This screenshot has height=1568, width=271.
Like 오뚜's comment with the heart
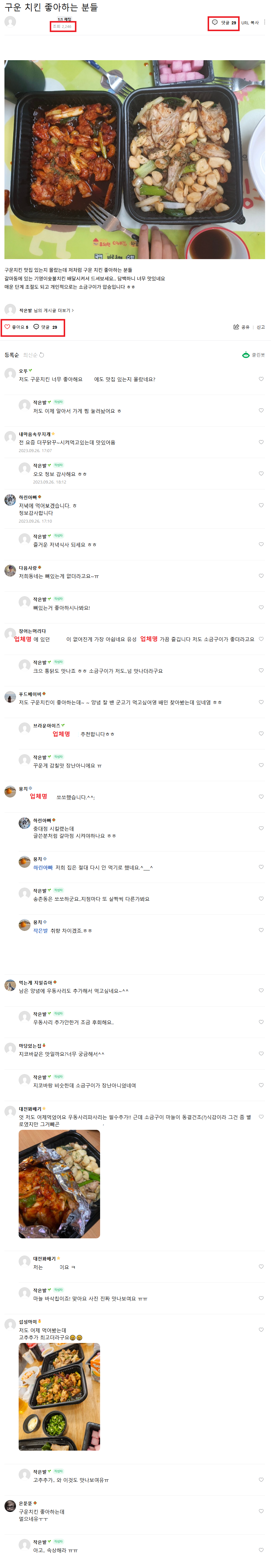pos(261,379)
